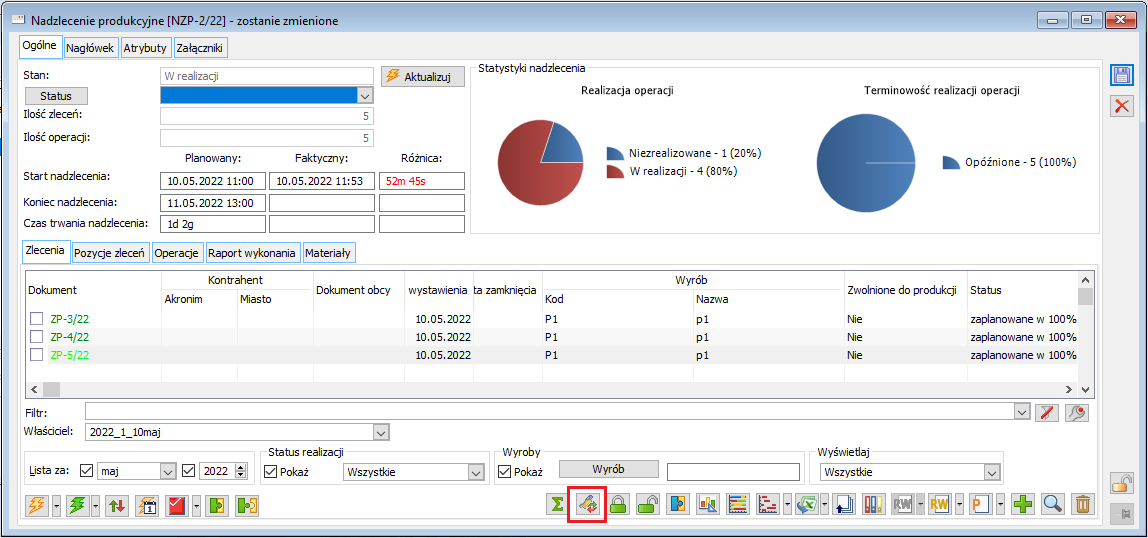Toggle Pokaż in Wyroby group
1148x538 pixels.
[x=503, y=472]
